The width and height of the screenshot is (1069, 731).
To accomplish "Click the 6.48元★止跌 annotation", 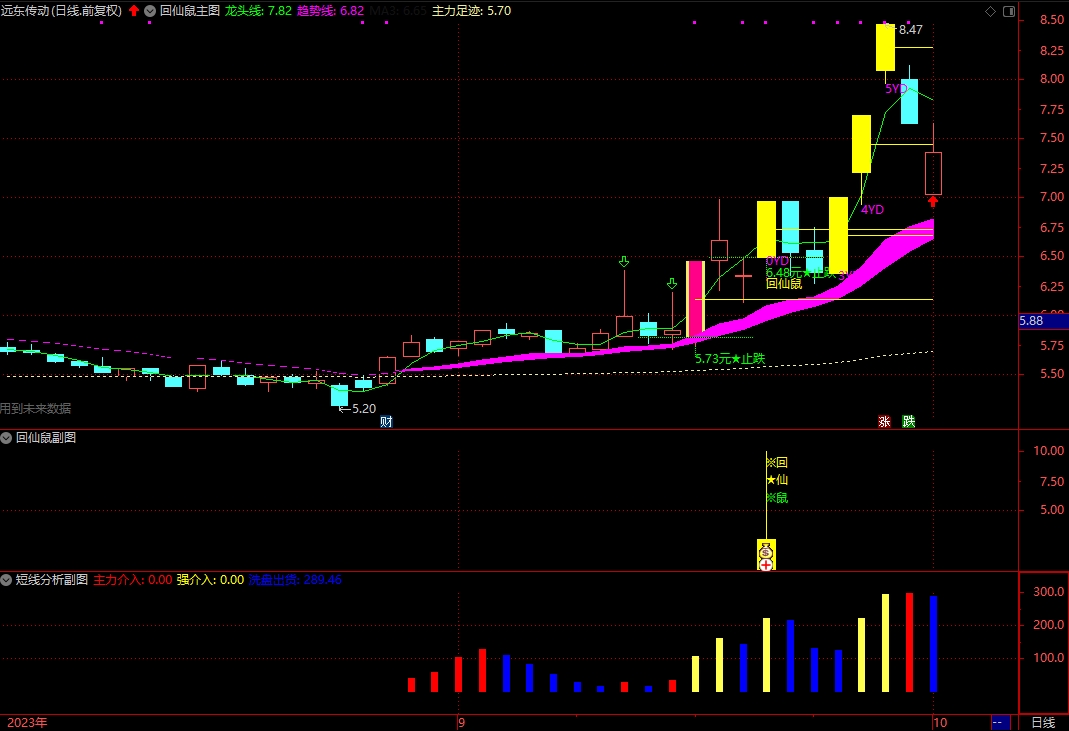I will pos(800,273).
